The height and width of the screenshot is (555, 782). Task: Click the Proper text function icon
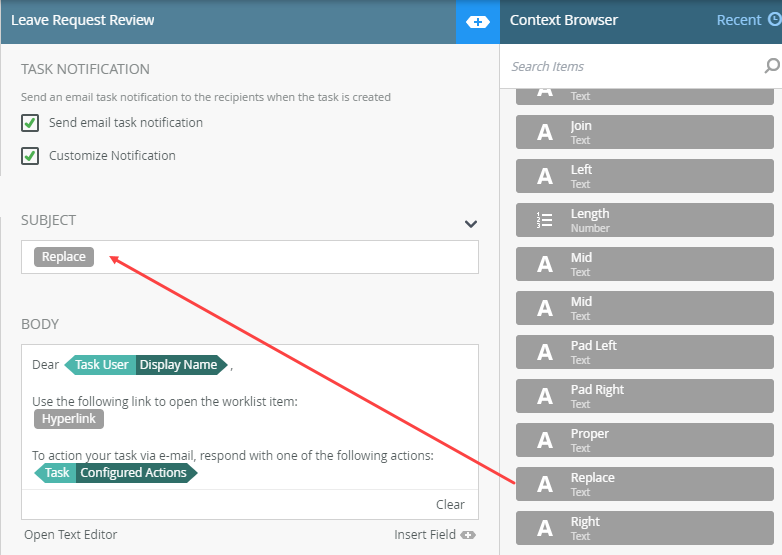pyautogui.click(x=545, y=440)
